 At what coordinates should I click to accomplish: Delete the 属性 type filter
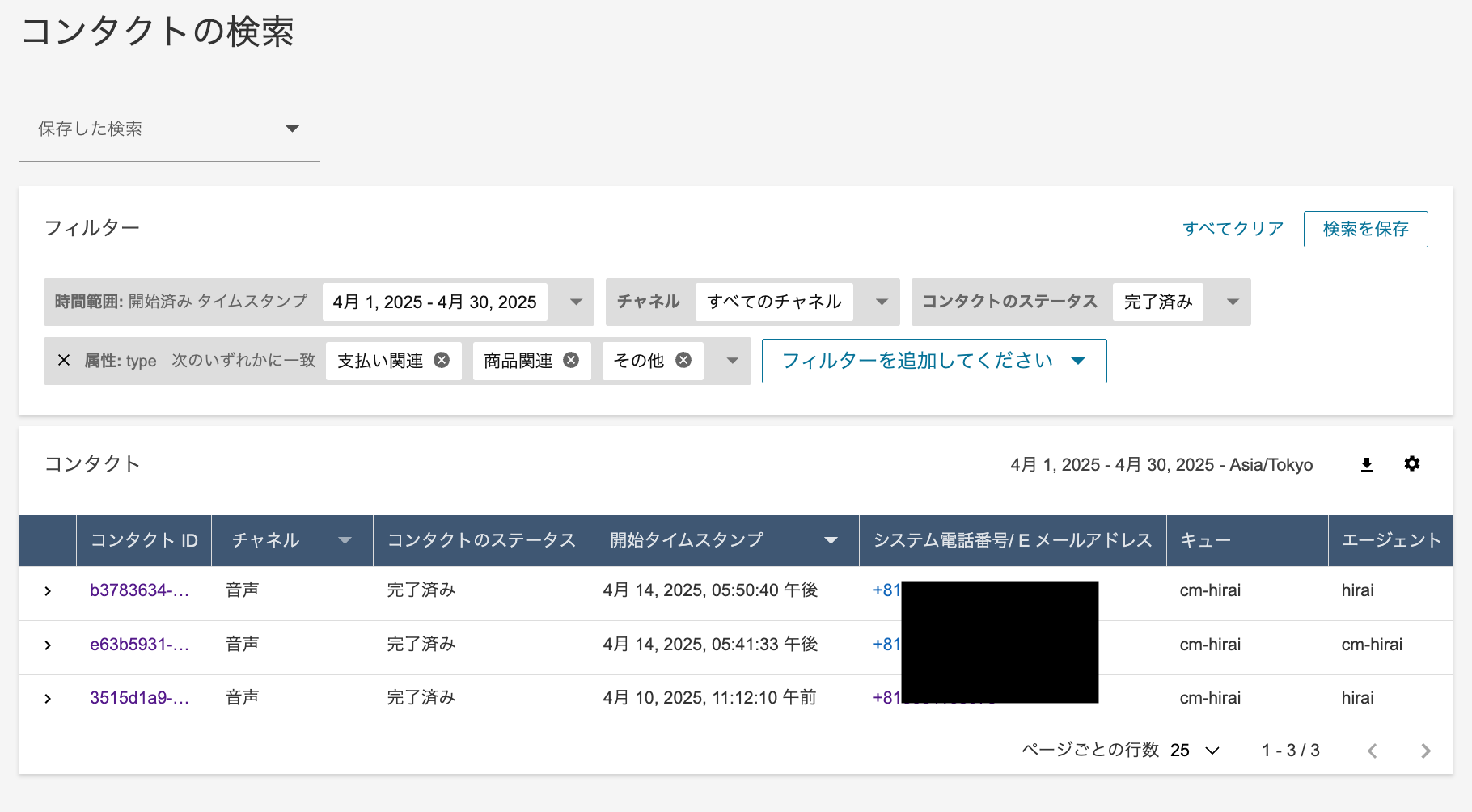[x=64, y=360]
